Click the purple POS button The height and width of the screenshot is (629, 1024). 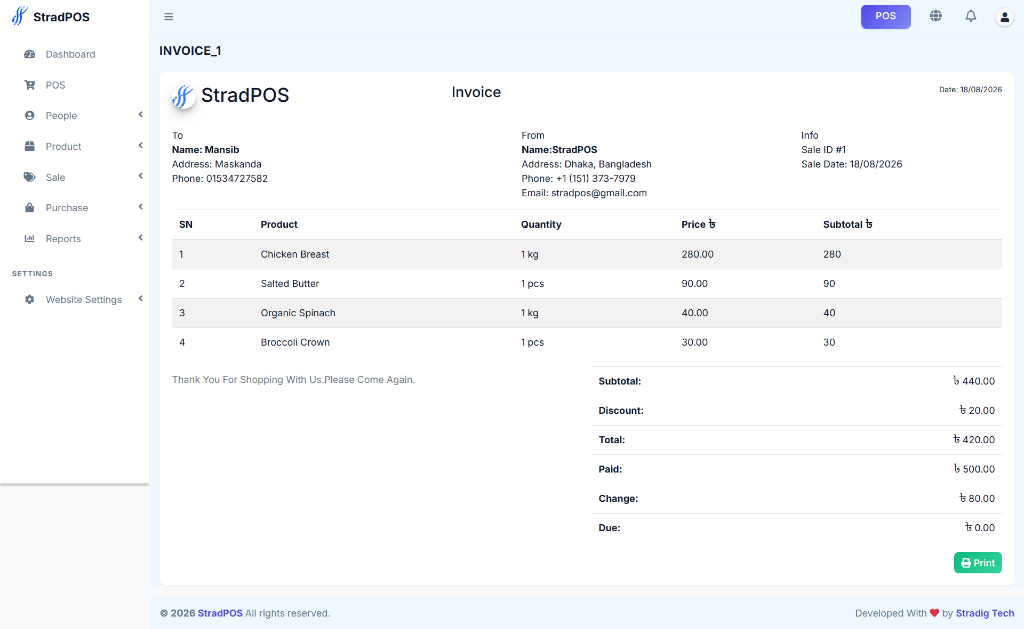pyautogui.click(x=886, y=16)
